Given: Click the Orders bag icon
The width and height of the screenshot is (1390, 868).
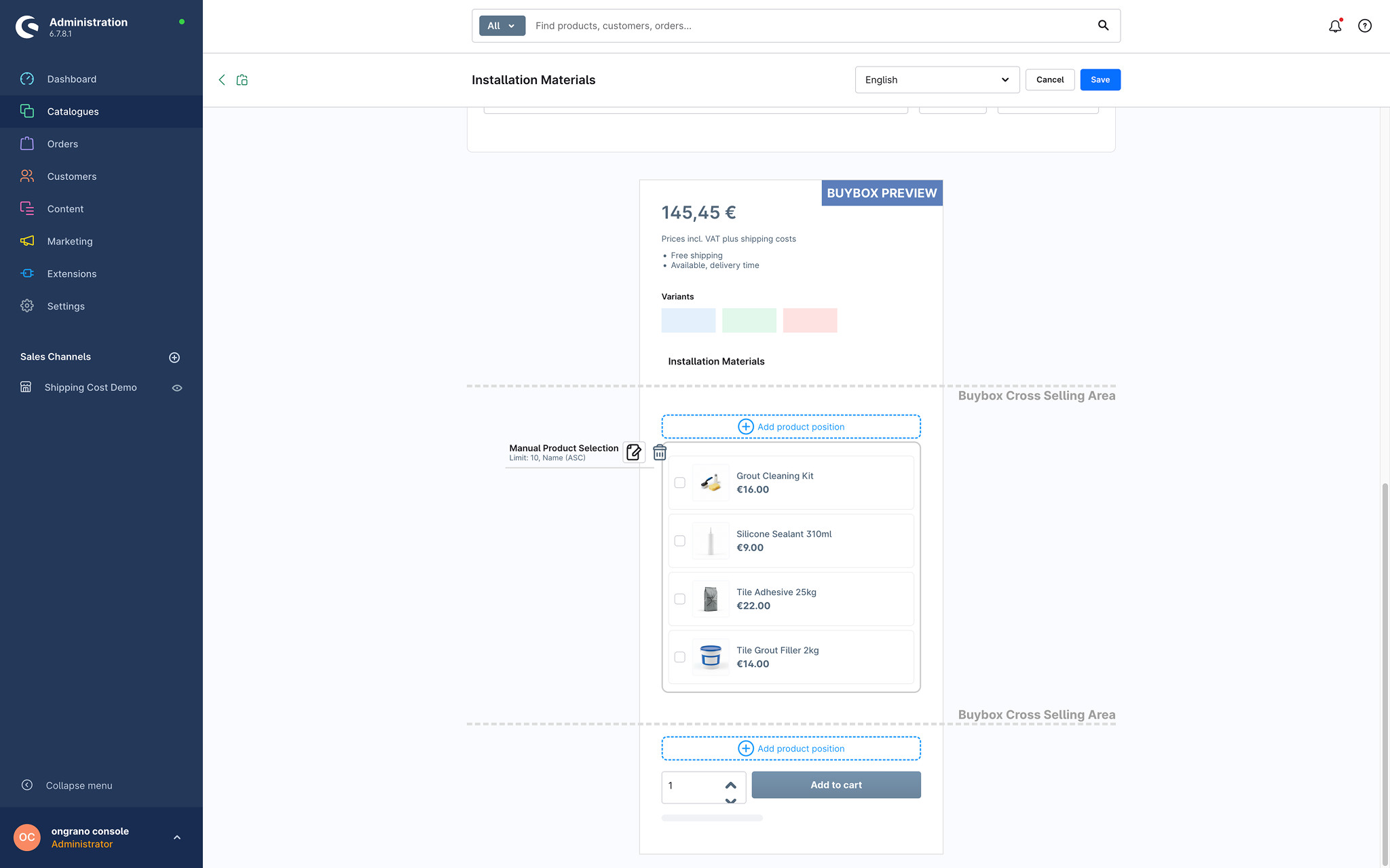Looking at the screenshot, I should click(x=27, y=143).
